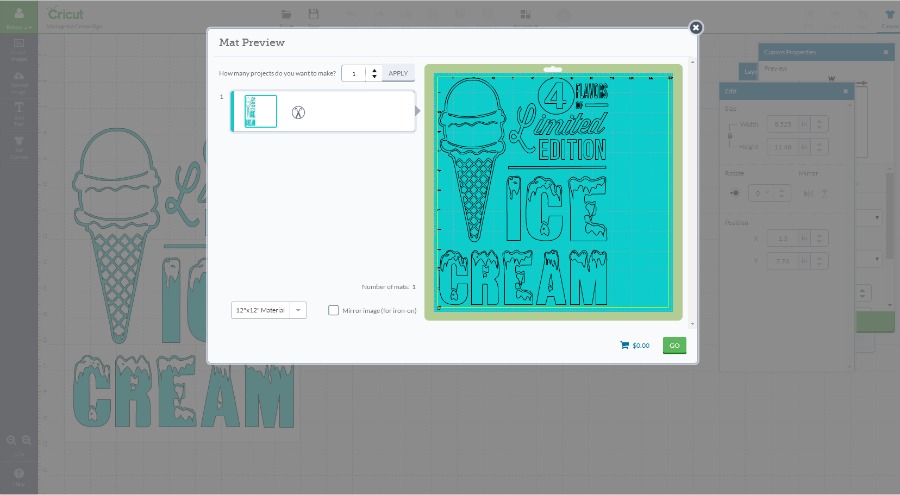
Task: Open the account profile menu
Action: (x=19, y=17)
